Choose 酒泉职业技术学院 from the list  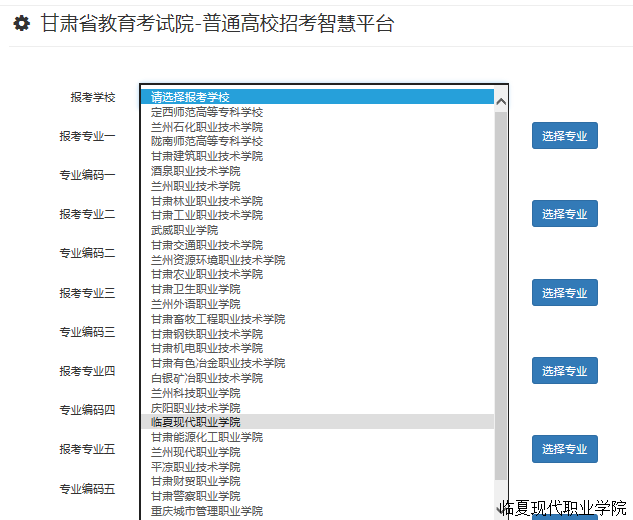318,171
